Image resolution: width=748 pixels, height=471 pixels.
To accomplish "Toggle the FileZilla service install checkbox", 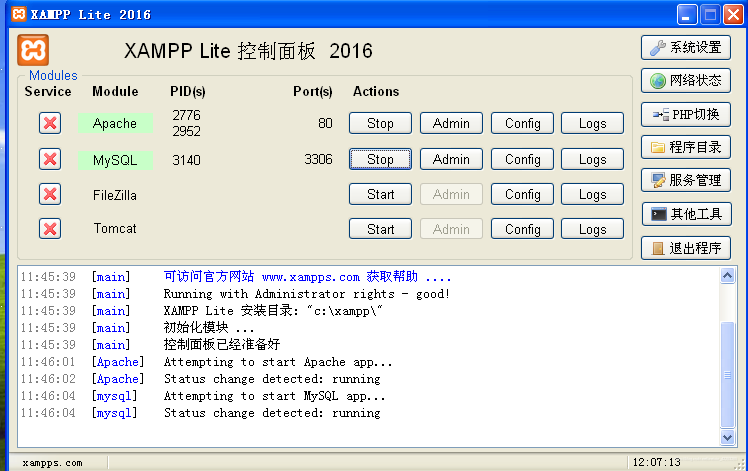I will click(x=50, y=194).
